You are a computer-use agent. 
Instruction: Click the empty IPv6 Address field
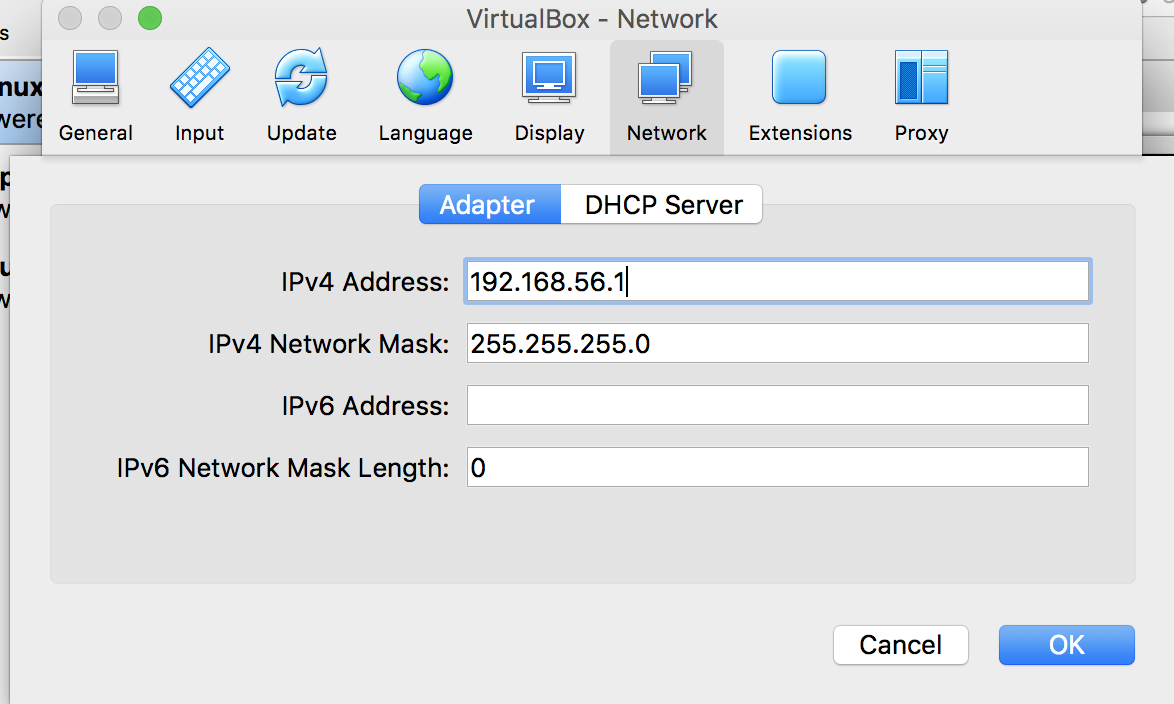[777, 405]
